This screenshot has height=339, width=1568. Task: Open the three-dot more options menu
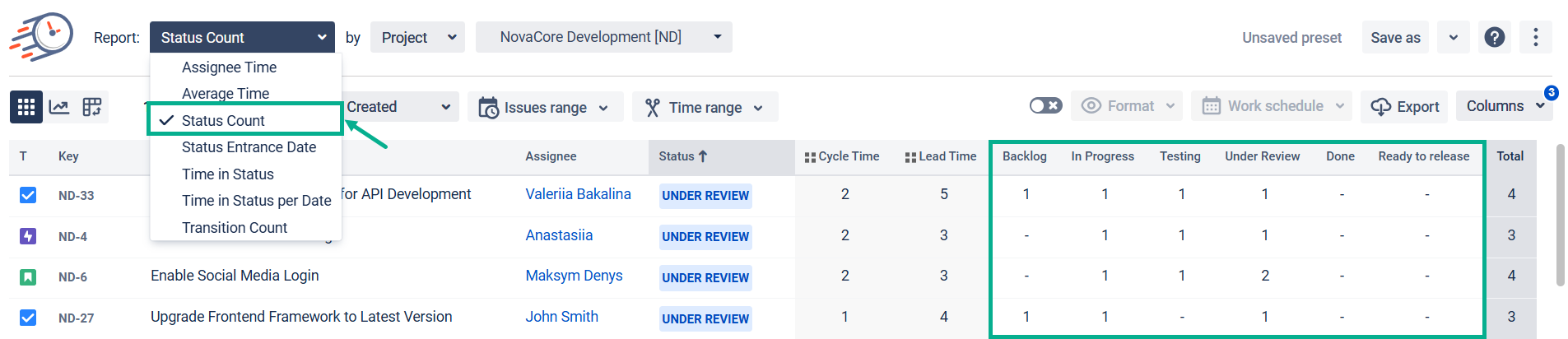[1535, 37]
